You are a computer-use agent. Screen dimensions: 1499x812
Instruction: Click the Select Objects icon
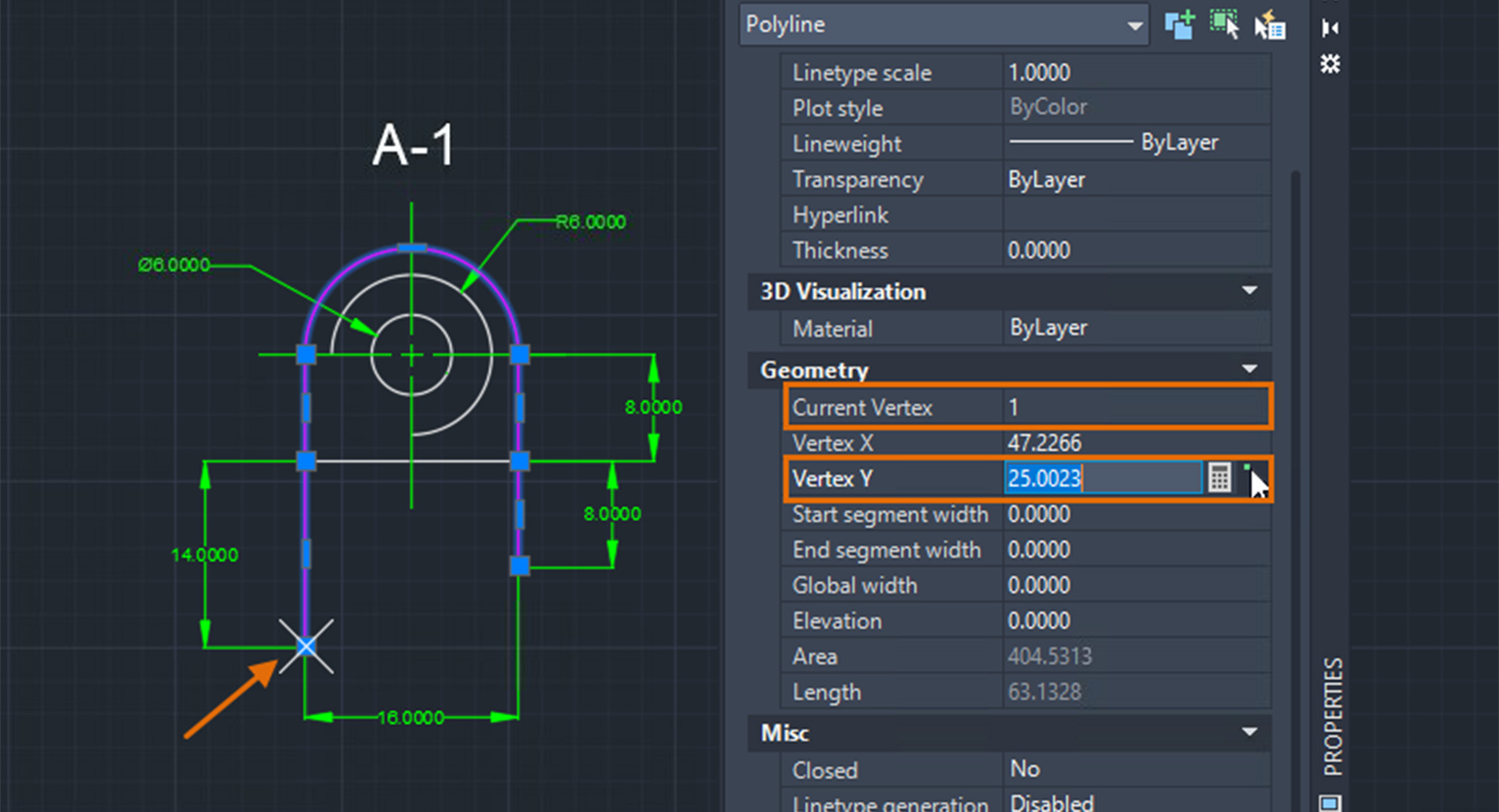point(1224,24)
